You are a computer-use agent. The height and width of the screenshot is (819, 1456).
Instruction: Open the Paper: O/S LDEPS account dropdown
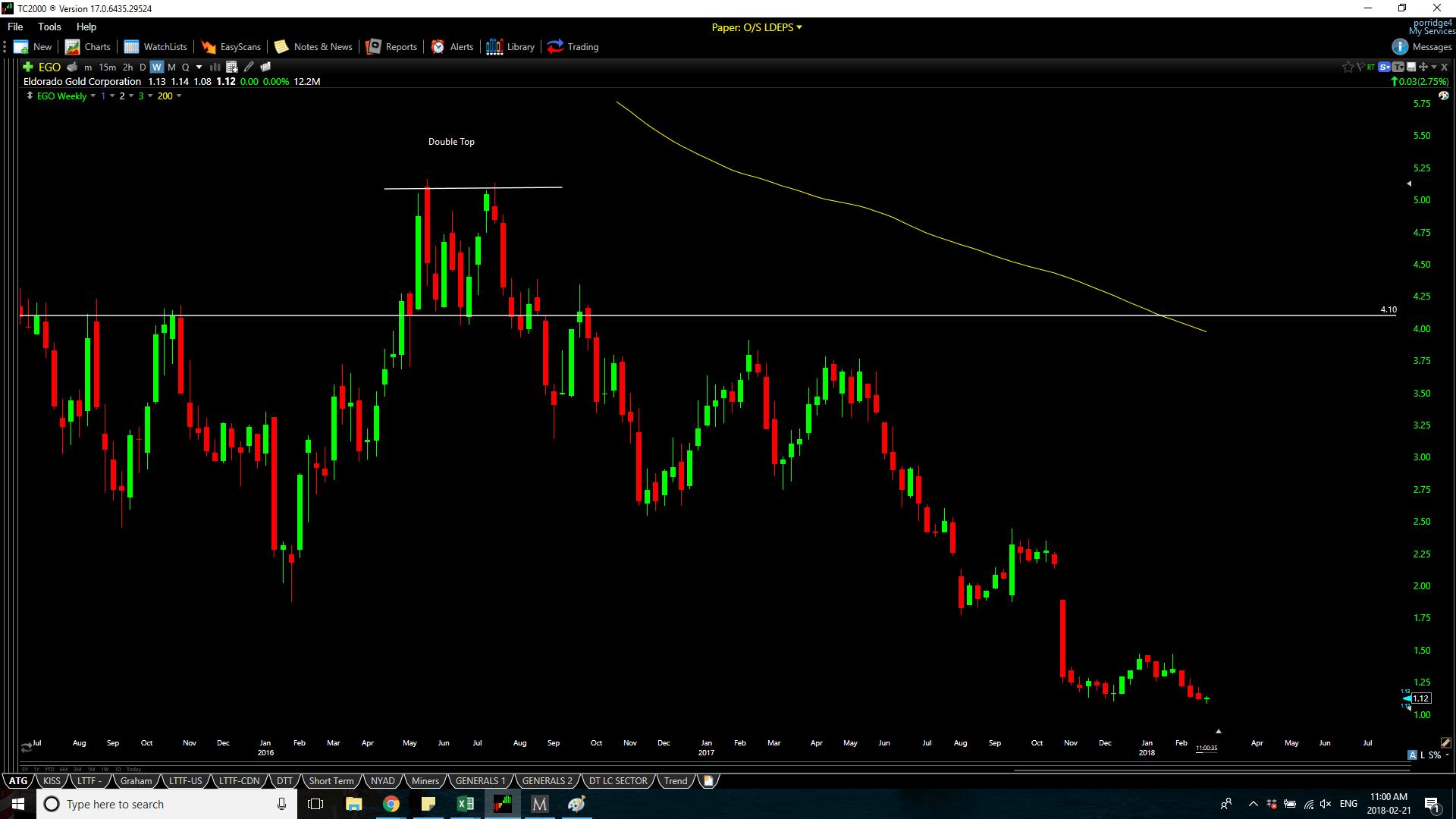pyautogui.click(x=757, y=27)
